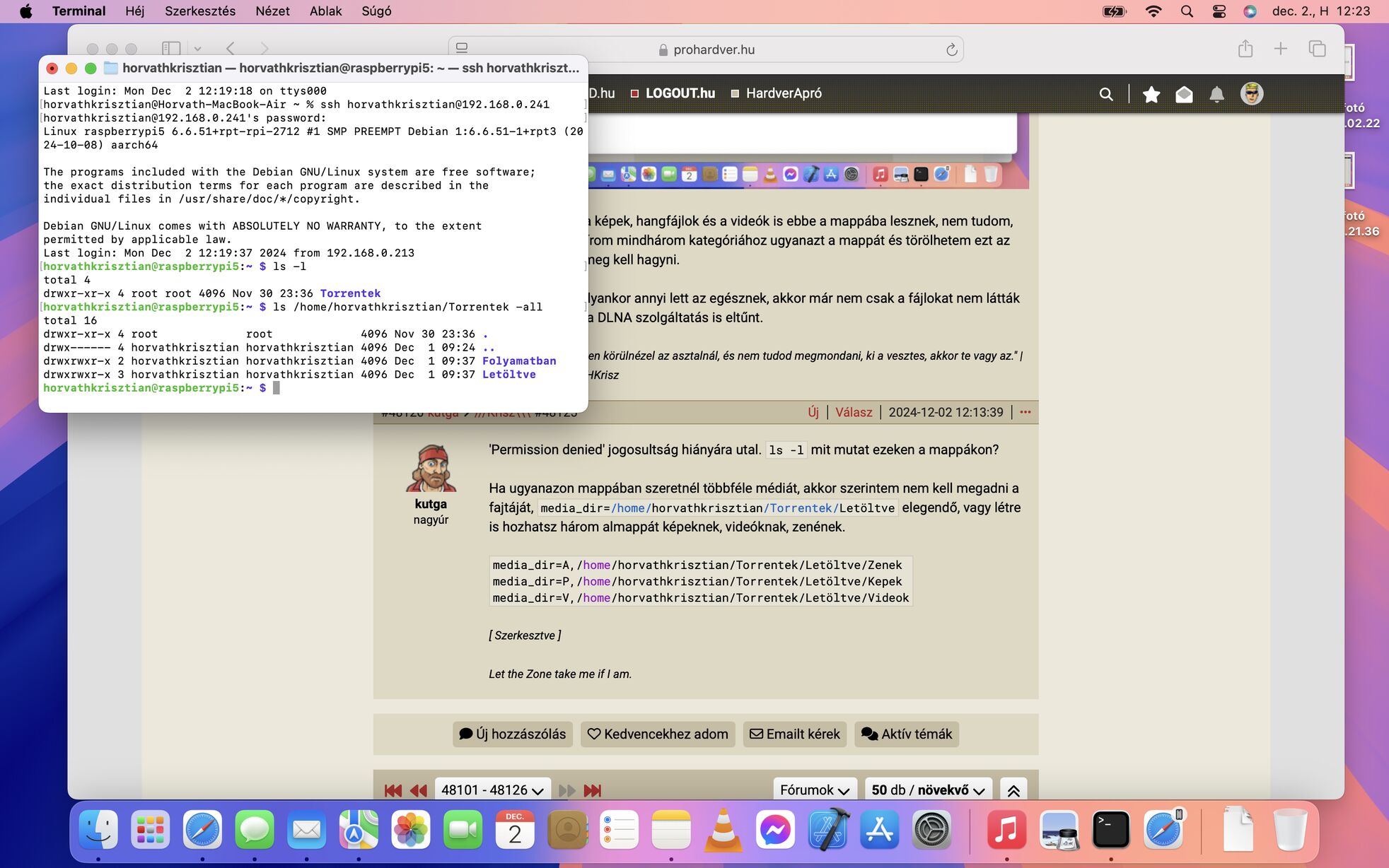Open Music app in the Dock
Screen dimensions: 1389x868
1006,829
